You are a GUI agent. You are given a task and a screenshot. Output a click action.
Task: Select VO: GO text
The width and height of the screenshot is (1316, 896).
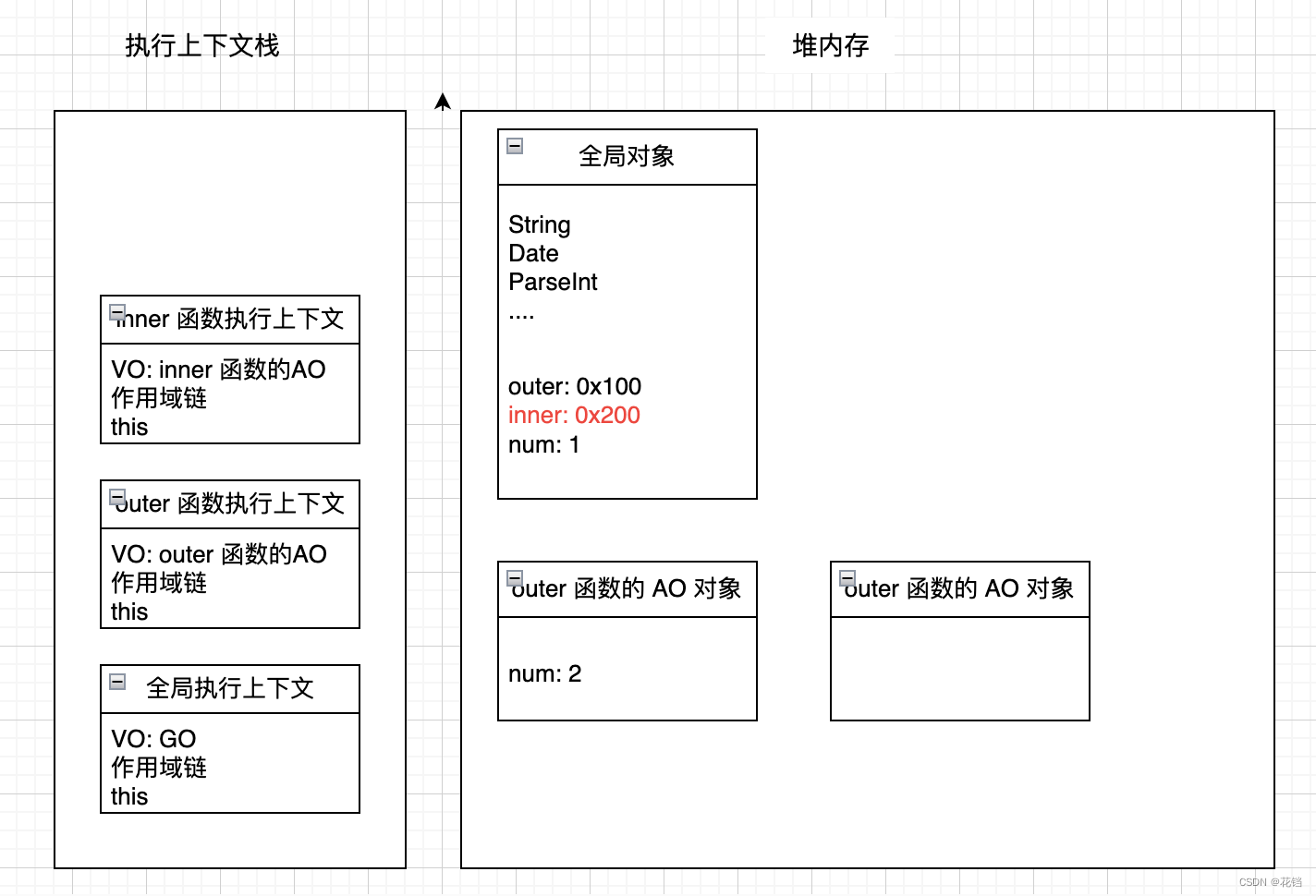pos(153,739)
